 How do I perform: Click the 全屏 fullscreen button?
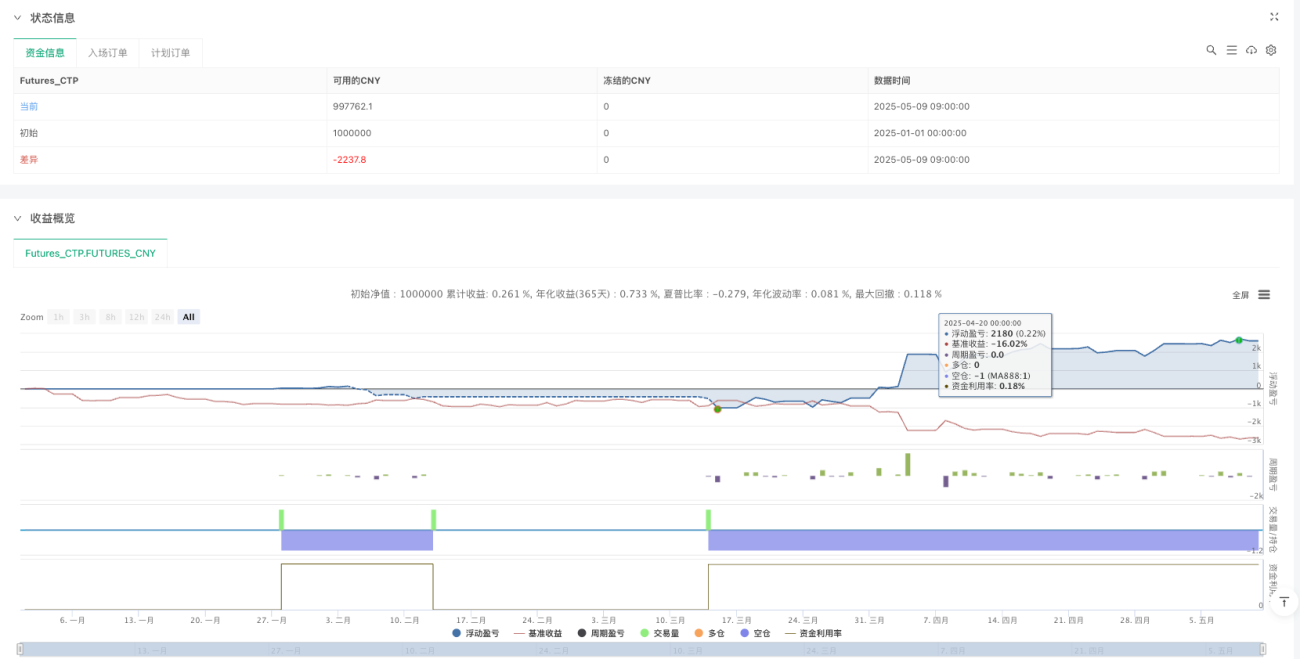[1240, 295]
